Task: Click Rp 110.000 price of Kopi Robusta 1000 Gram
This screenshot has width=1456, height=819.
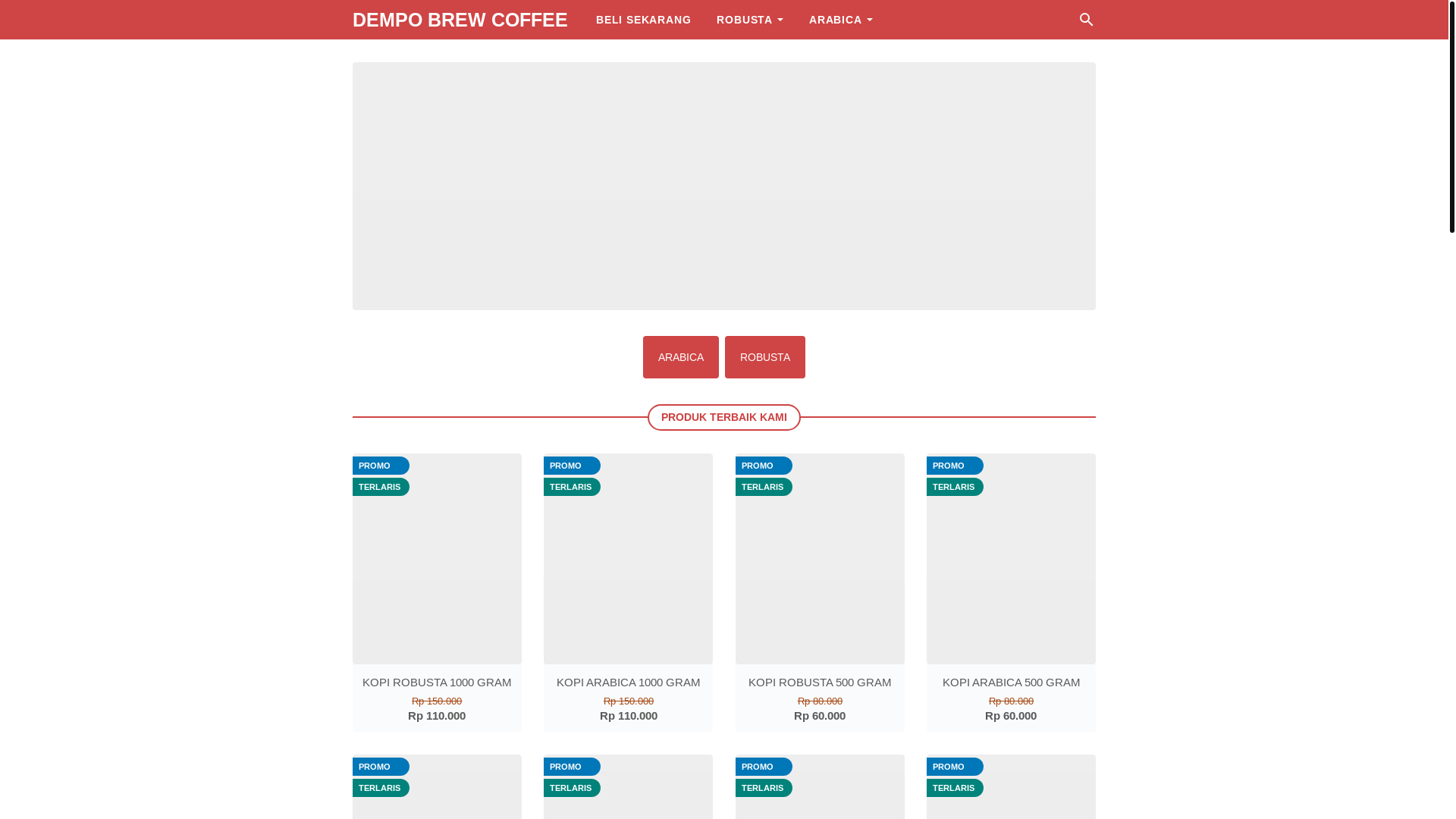Action: [437, 716]
